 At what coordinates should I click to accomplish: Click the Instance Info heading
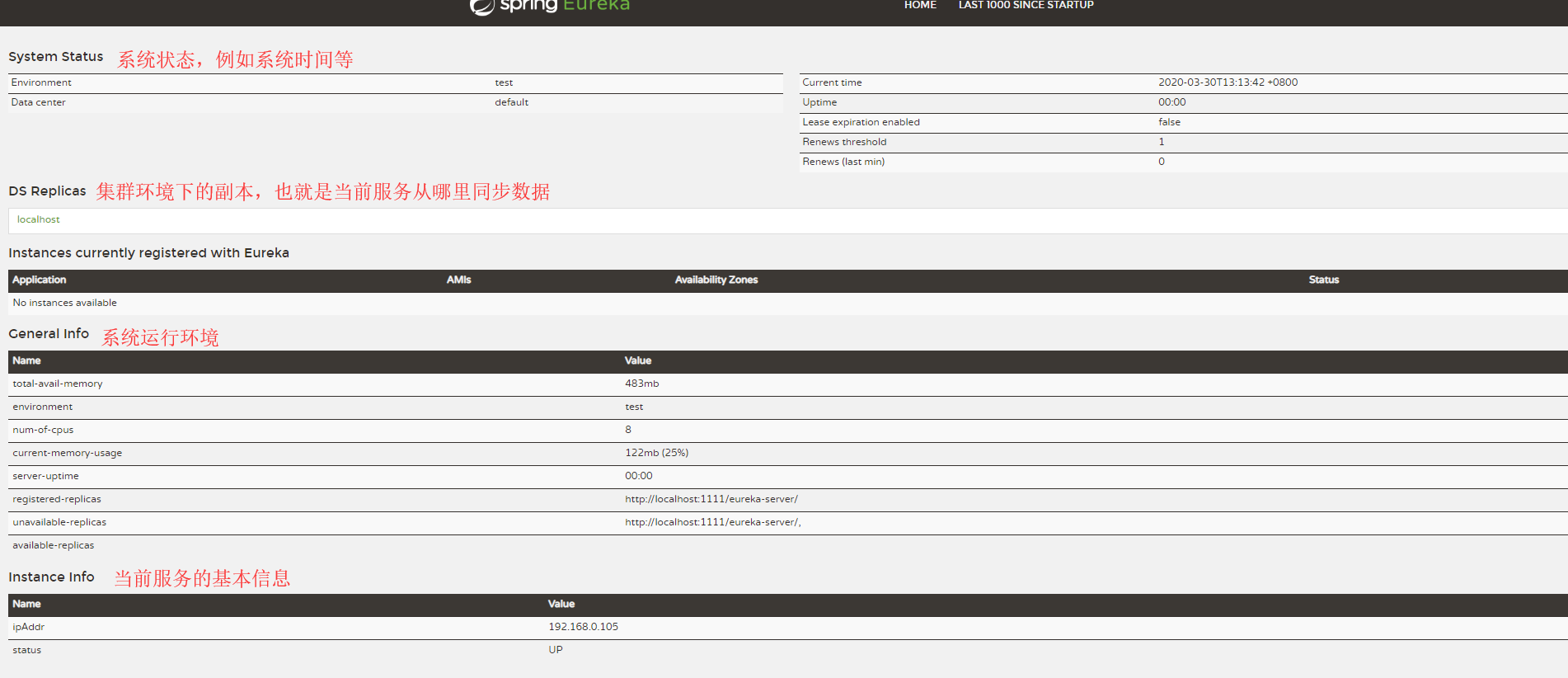pos(51,577)
